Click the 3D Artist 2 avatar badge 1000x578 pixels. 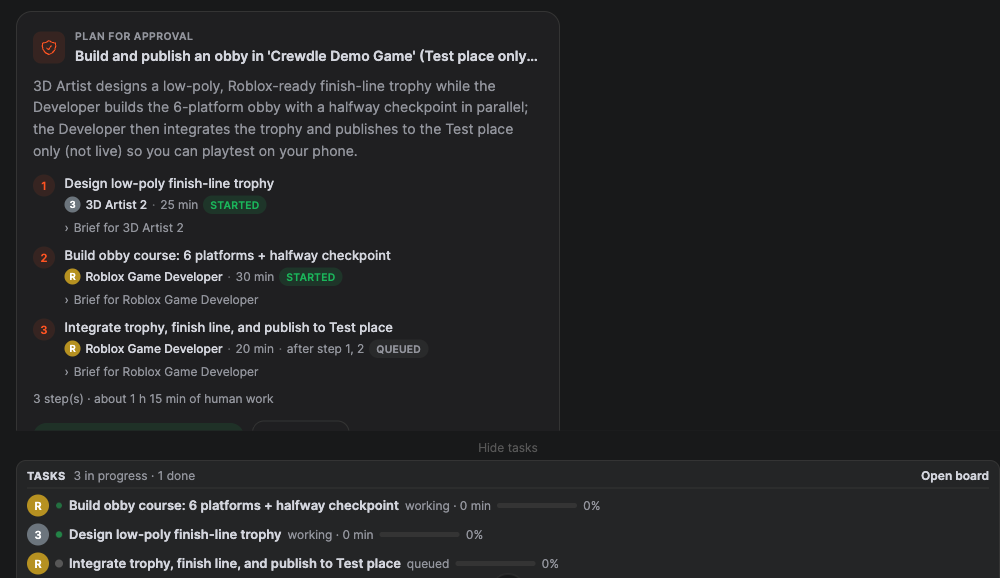tap(72, 205)
